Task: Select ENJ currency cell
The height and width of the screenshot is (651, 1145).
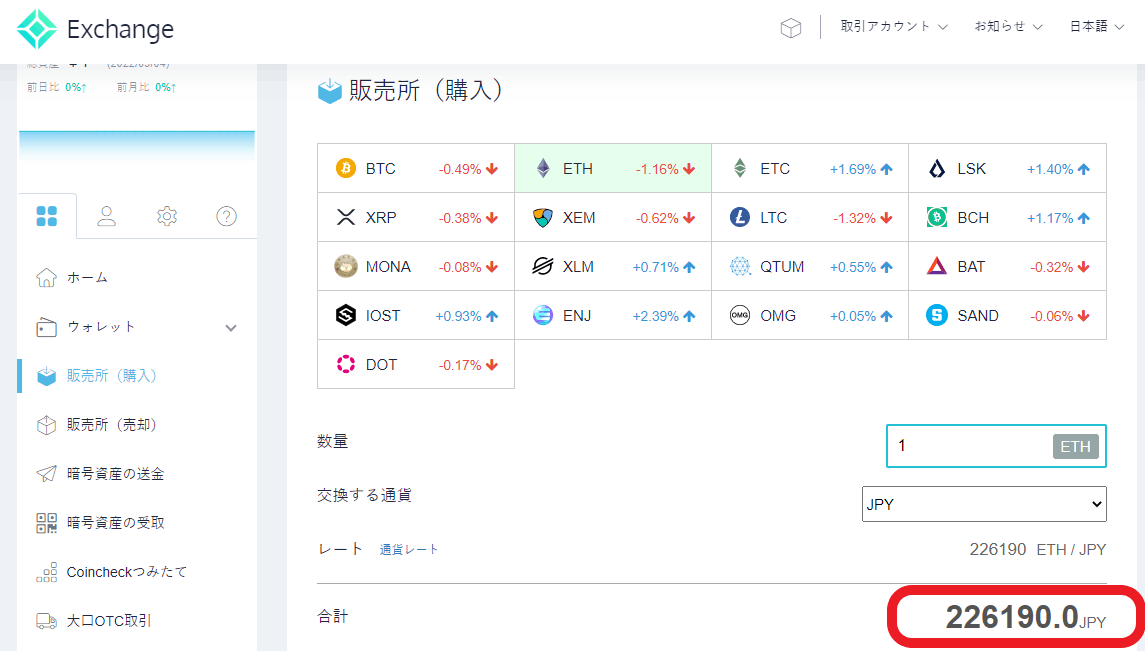Action: click(x=613, y=315)
